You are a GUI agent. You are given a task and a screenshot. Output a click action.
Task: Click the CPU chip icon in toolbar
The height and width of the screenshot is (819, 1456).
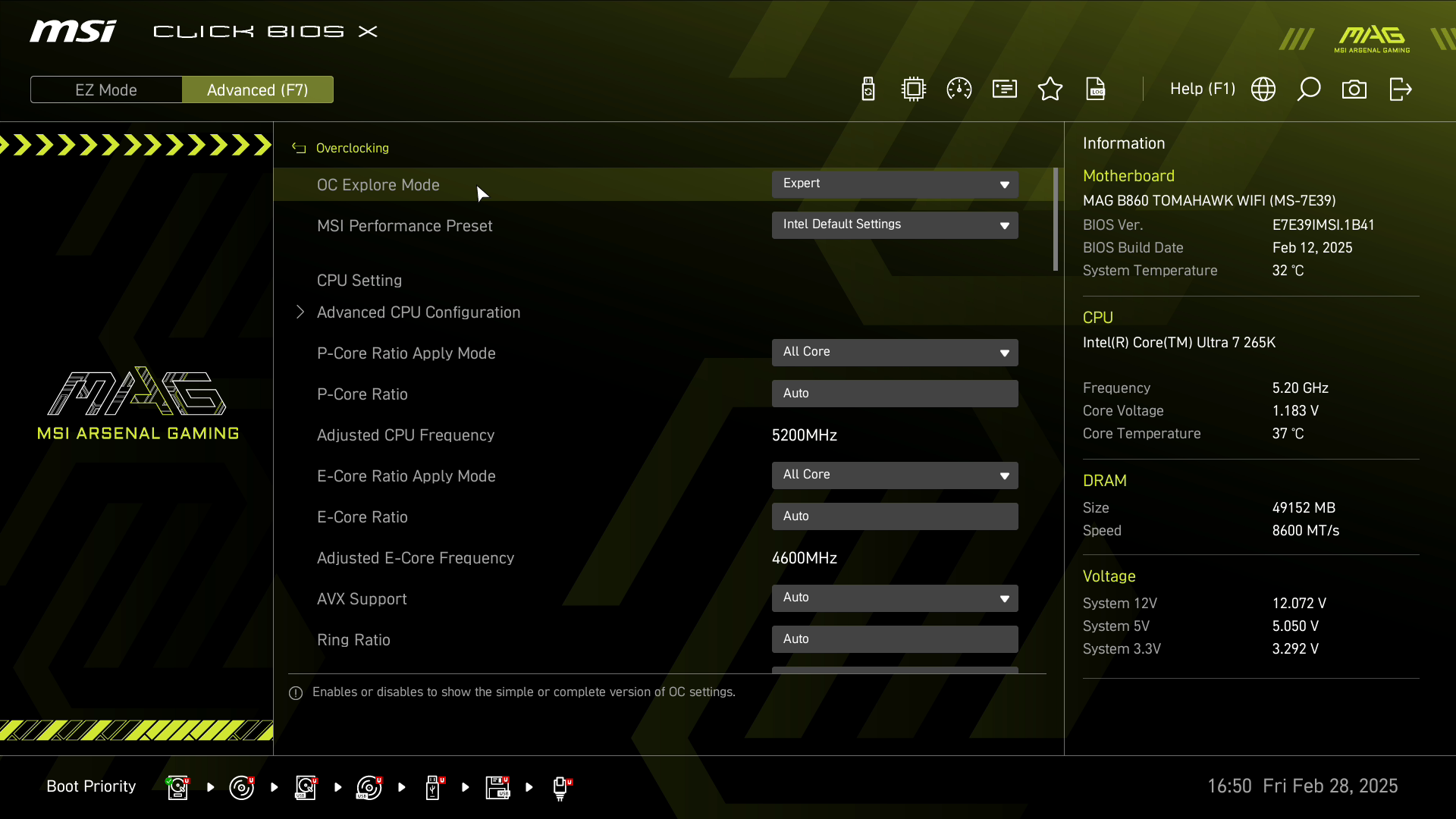[x=914, y=89]
